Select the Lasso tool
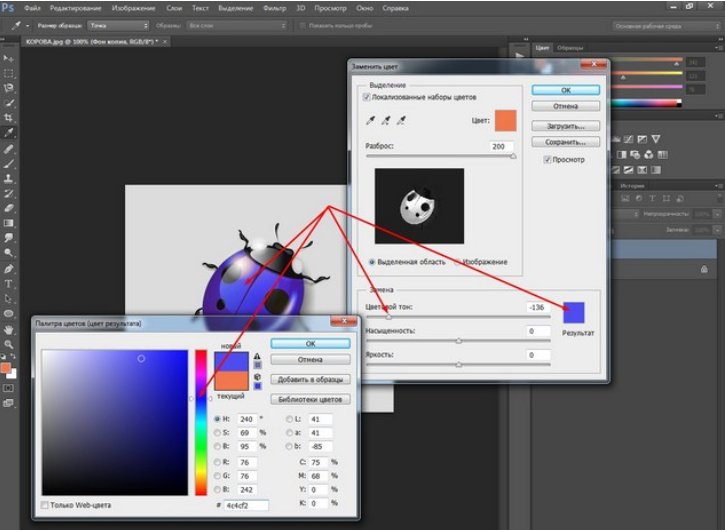This screenshot has height=530, width=725. (x=8, y=88)
